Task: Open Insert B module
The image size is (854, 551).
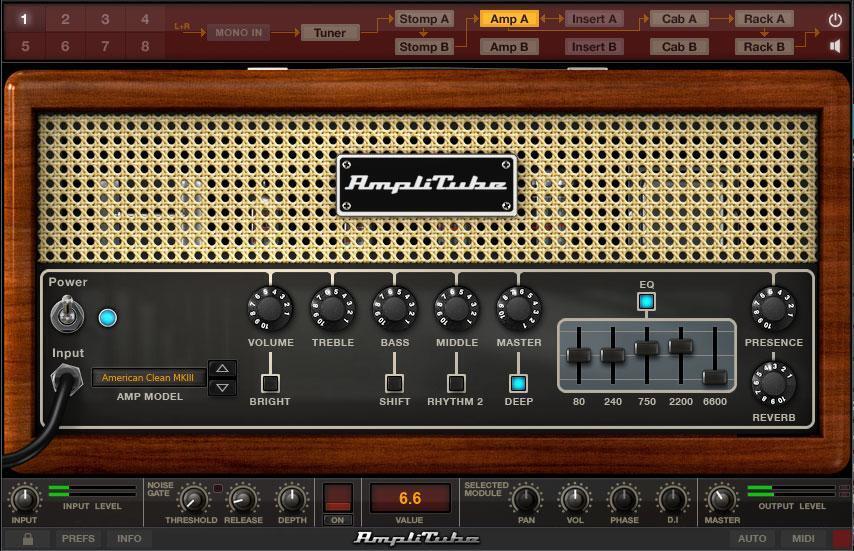Action: (594, 47)
